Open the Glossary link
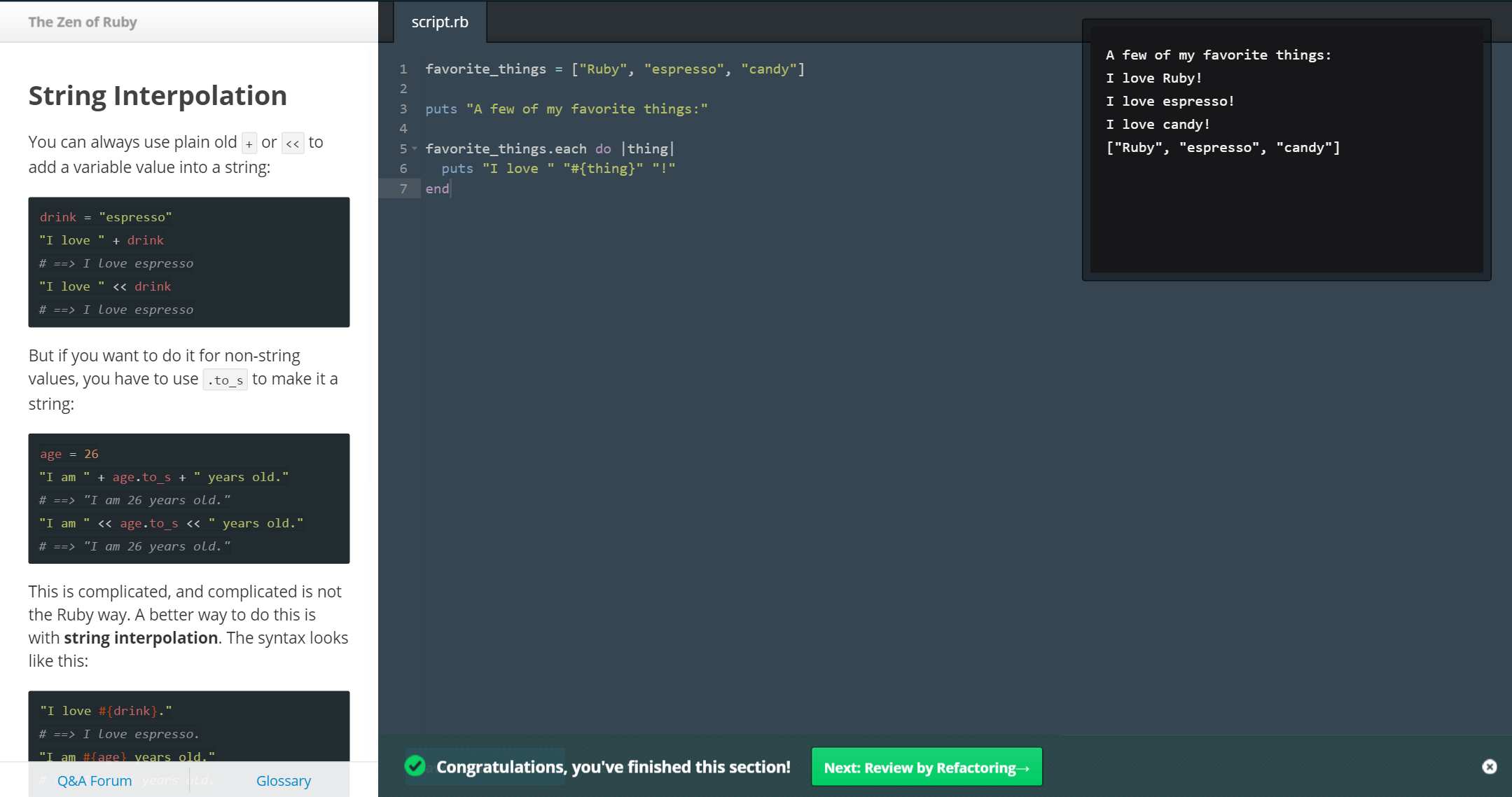1512x797 pixels. pyautogui.click(x=284, y=780)
